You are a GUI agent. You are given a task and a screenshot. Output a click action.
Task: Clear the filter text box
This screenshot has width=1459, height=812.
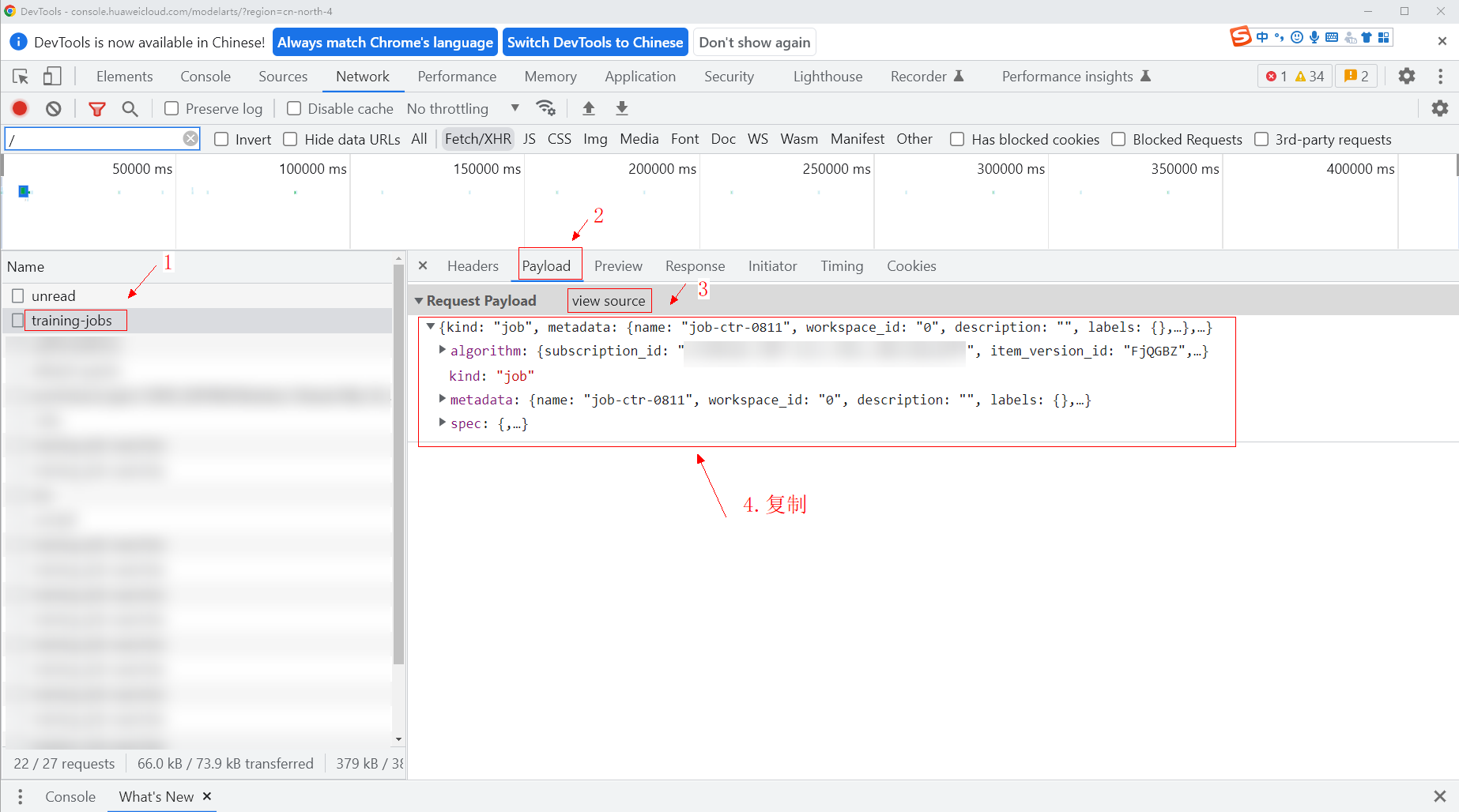coord(190,139)
